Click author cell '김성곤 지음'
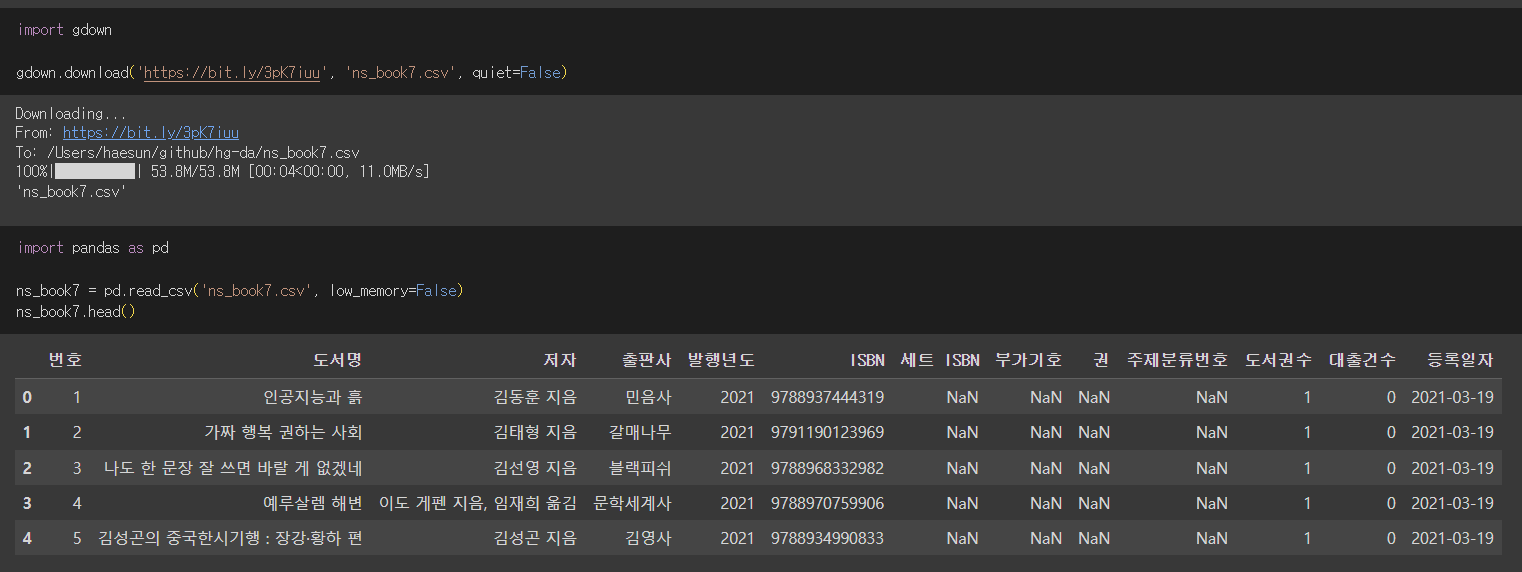Image resolution: width=1522 pixels, height=572 pixels. (x=535, y=538)
